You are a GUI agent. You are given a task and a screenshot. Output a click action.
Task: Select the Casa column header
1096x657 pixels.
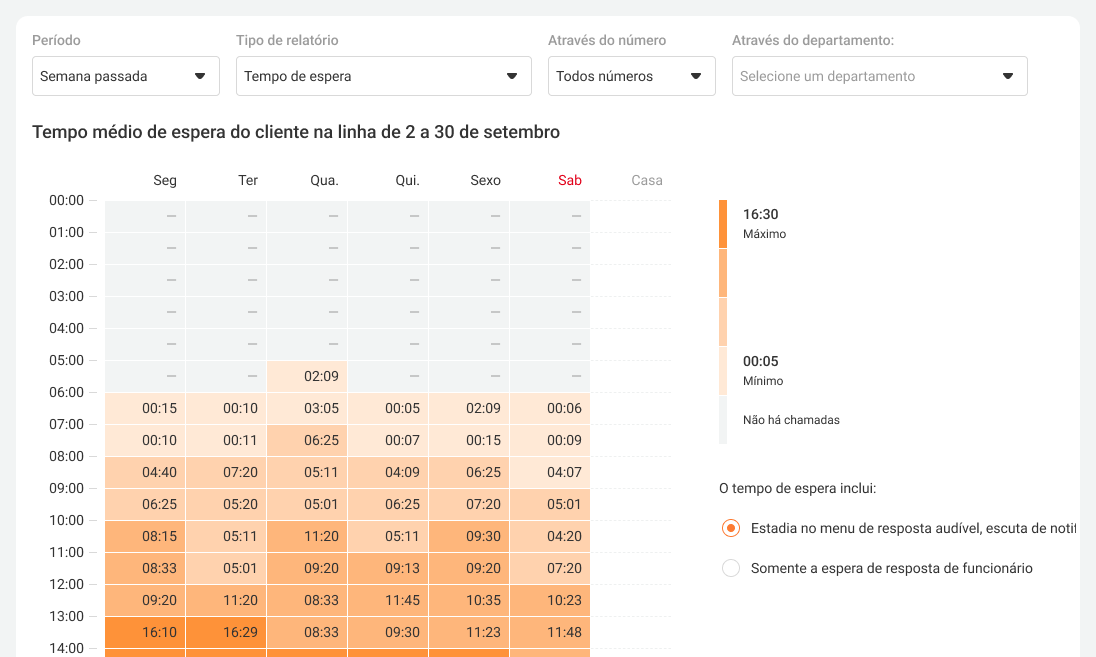click(647, 181)
